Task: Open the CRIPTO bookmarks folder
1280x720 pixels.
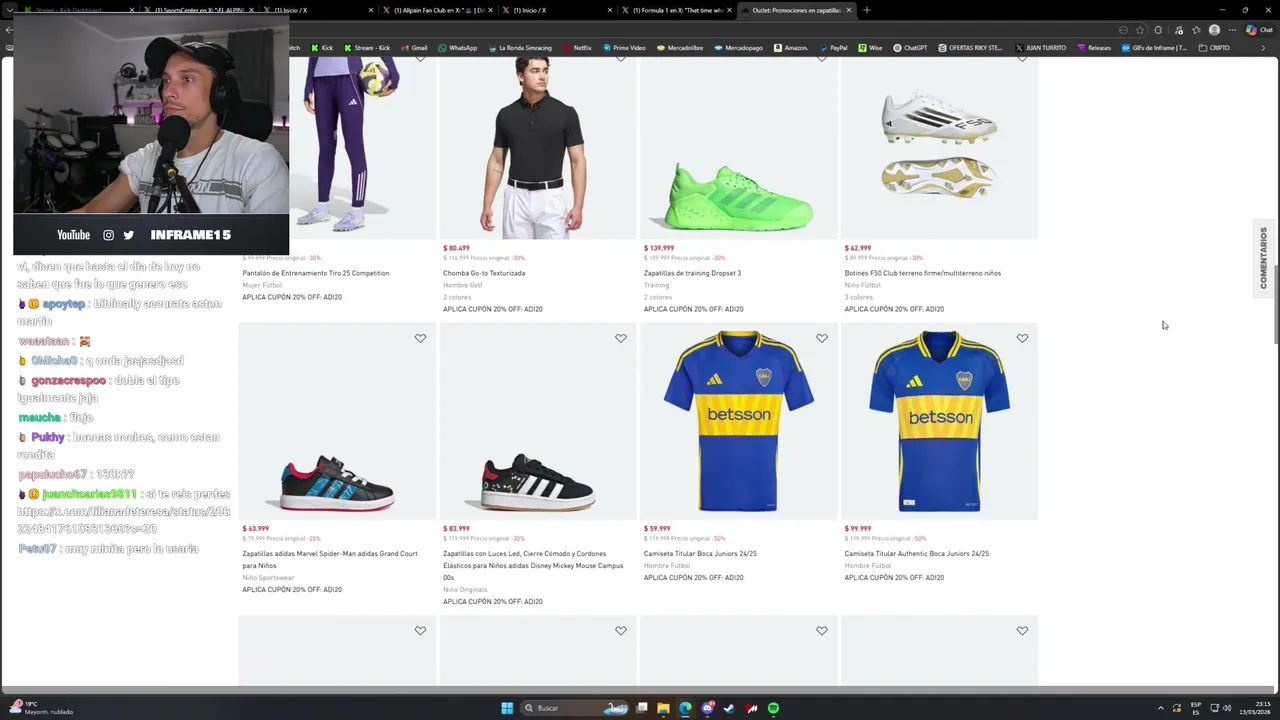Action: (x=1214, y=48)
